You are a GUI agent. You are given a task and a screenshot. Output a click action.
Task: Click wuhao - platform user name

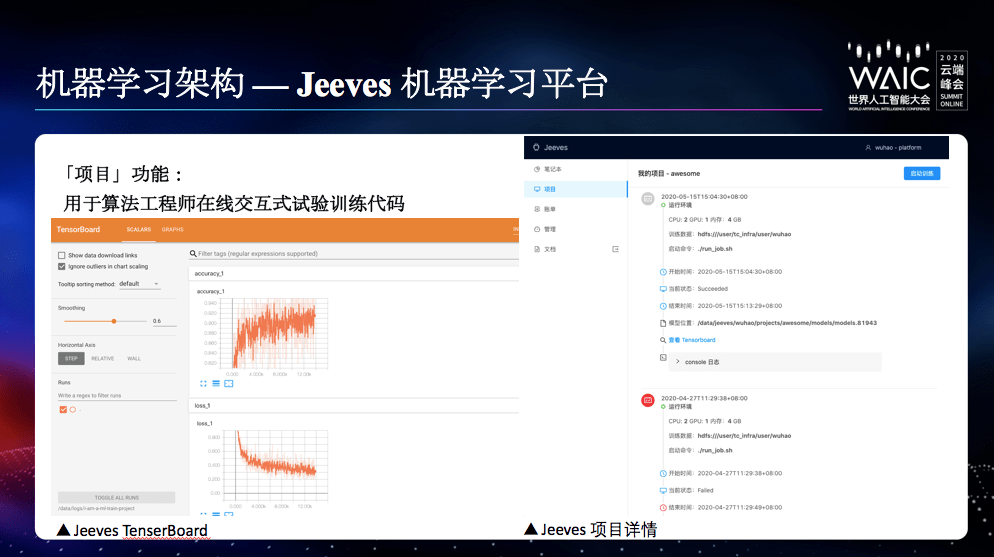(x=898, y=148)
